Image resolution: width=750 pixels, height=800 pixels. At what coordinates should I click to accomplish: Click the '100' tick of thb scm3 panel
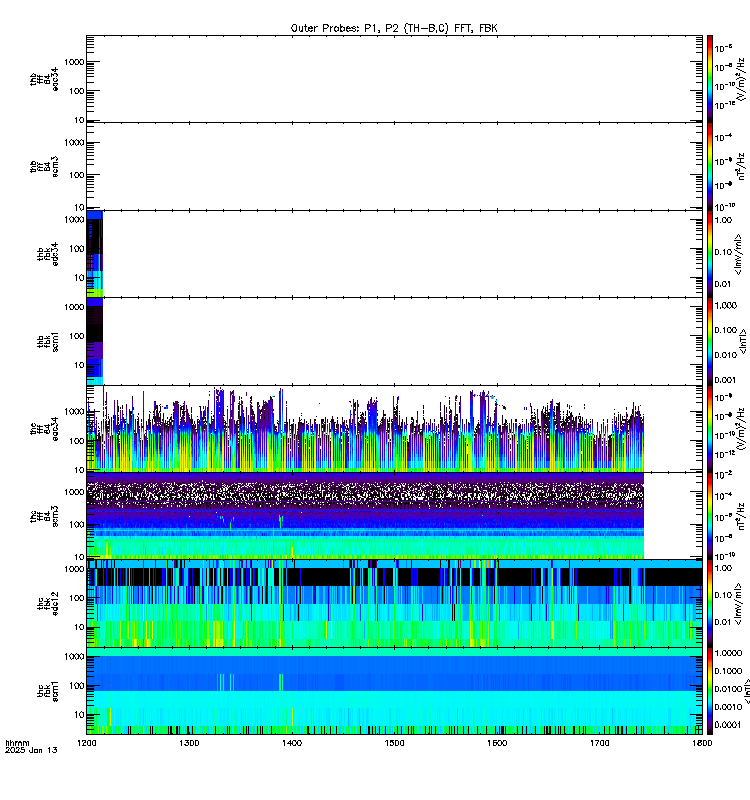click(77, 175)
